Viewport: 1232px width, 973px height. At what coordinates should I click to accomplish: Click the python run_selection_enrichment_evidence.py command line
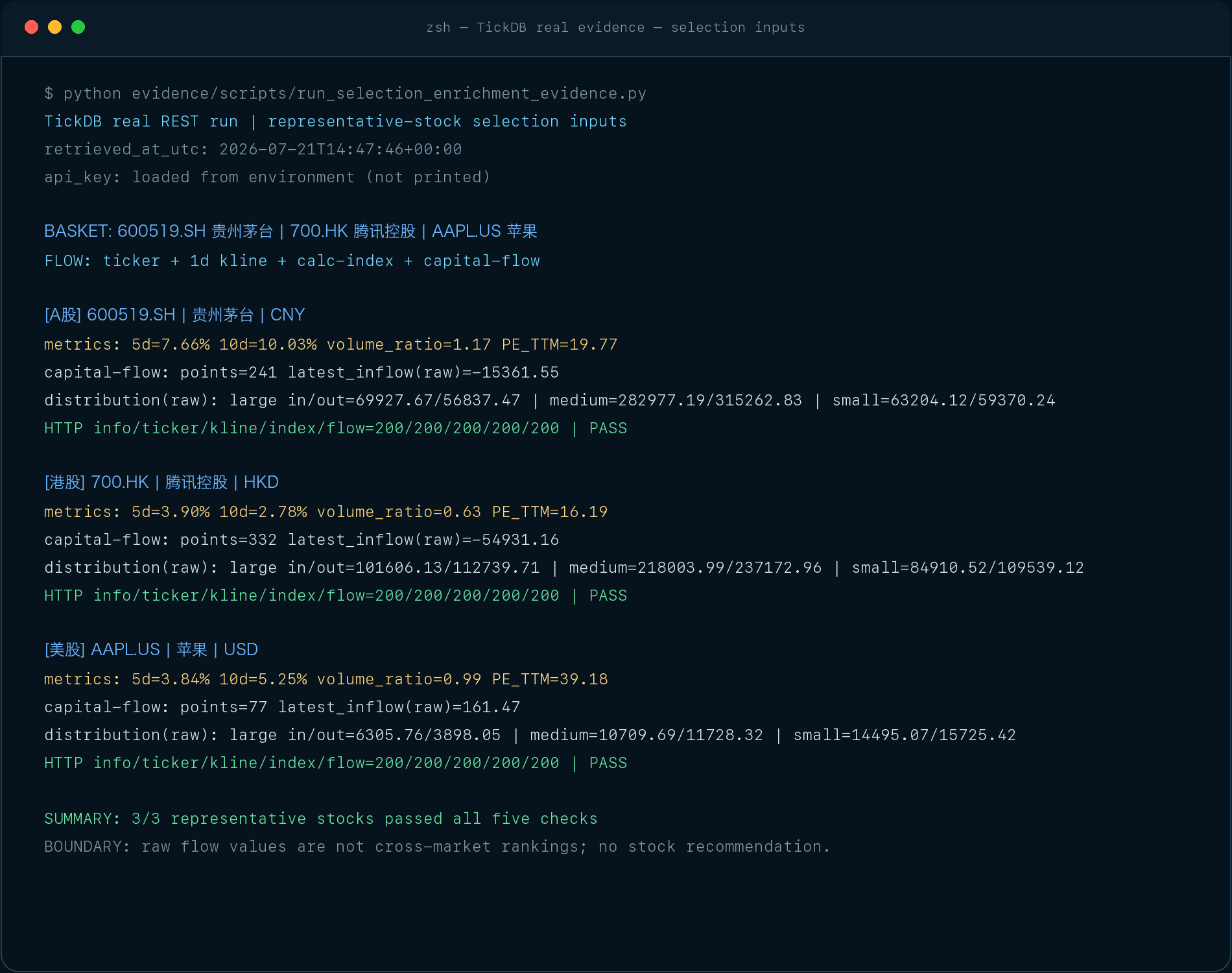(345, 93)
